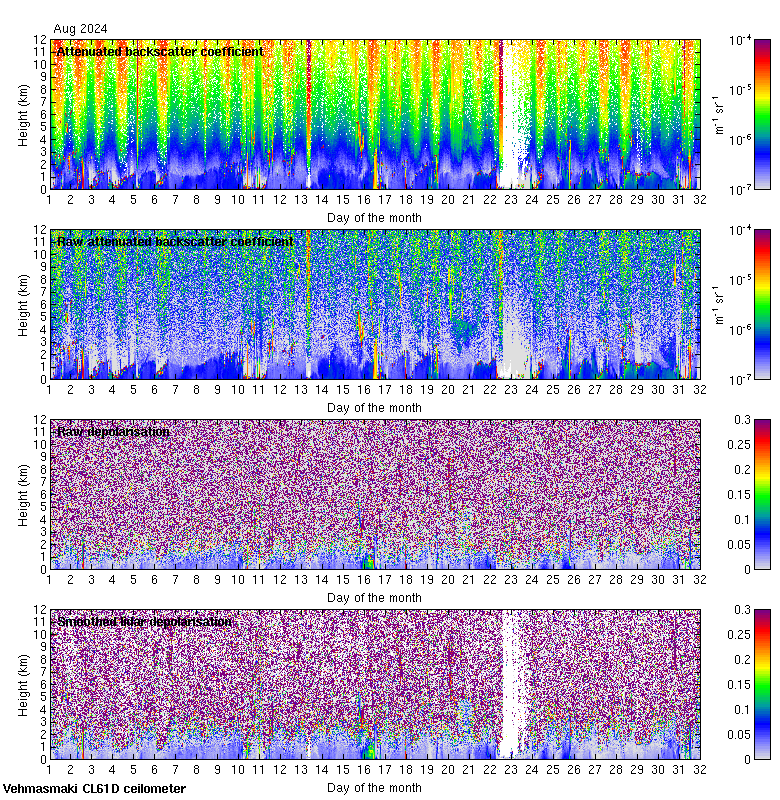This screenshot has height=800, width=780.
Task: Click the Vehmasmaki CL61D ceilometer caption
Action: 94,789
